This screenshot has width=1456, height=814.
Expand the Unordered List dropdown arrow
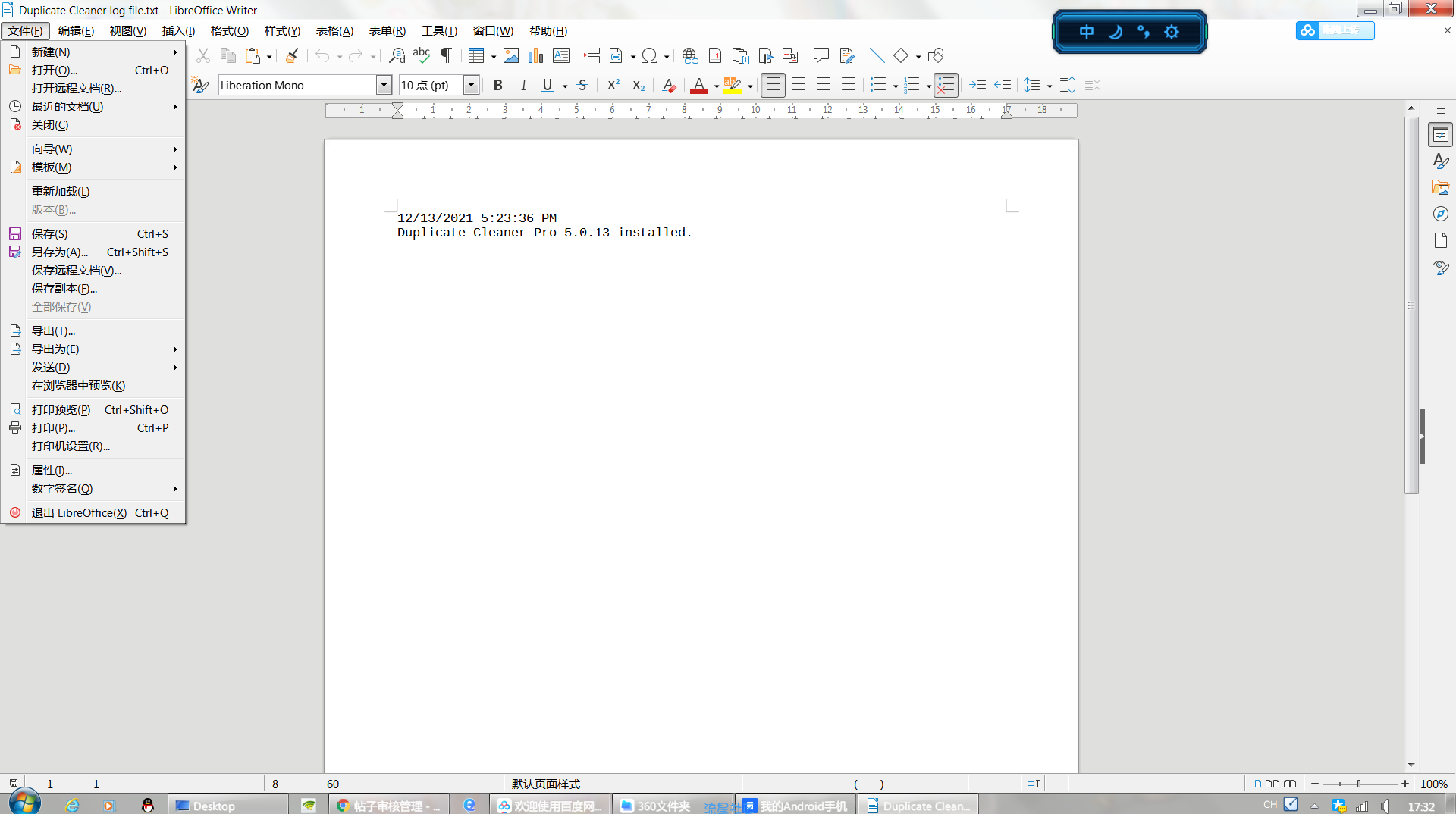pyautogui.click(x=896, y=86)
